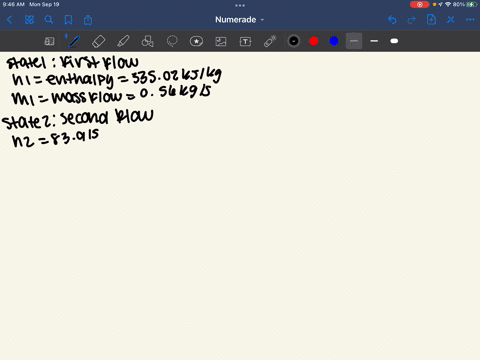Select the Lasso tool
The height and width of the screenshot is (360, 480).
[x=172, y=41]
